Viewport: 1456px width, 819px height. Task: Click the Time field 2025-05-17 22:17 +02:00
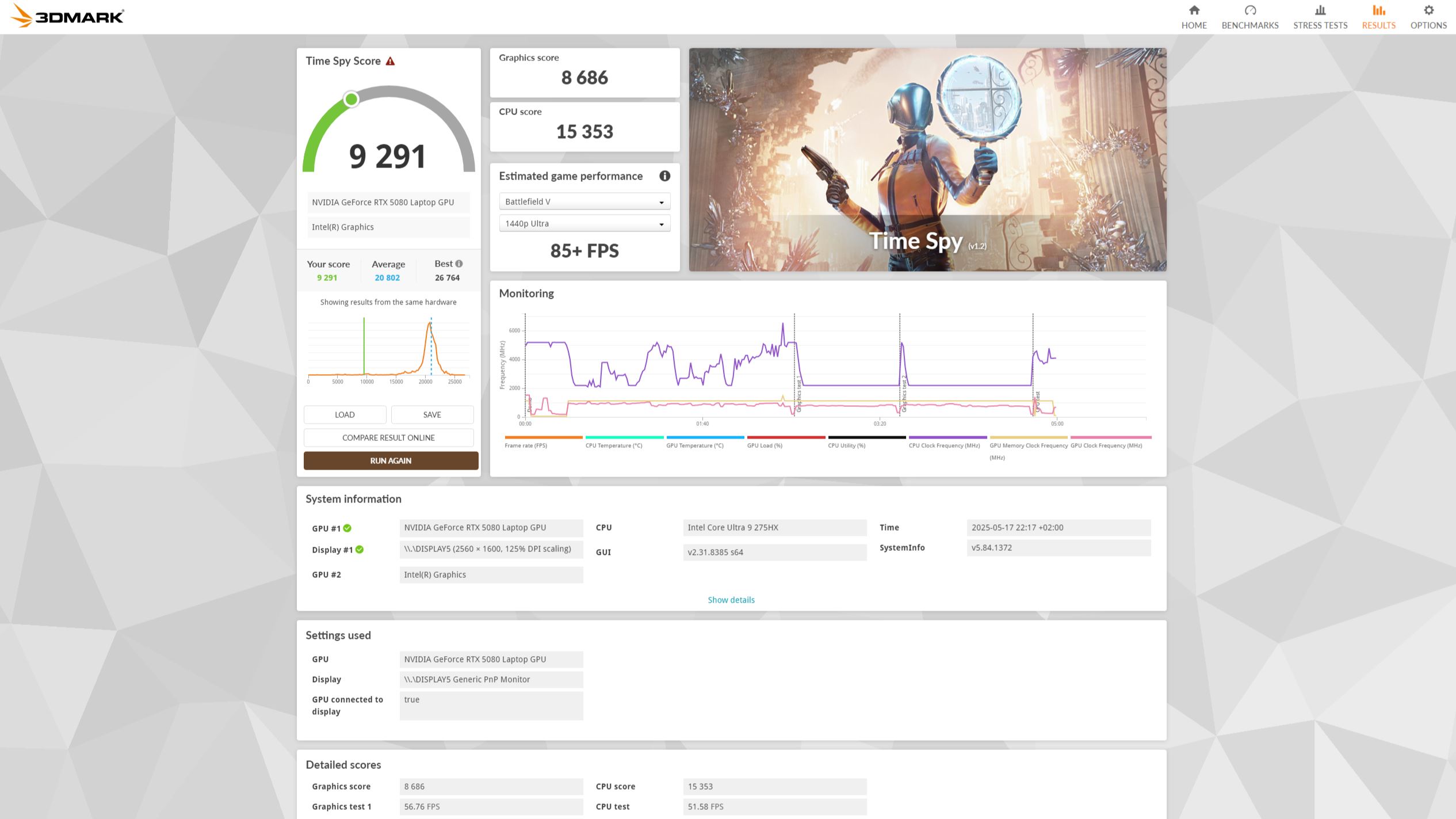click(x=1058, y=528)
